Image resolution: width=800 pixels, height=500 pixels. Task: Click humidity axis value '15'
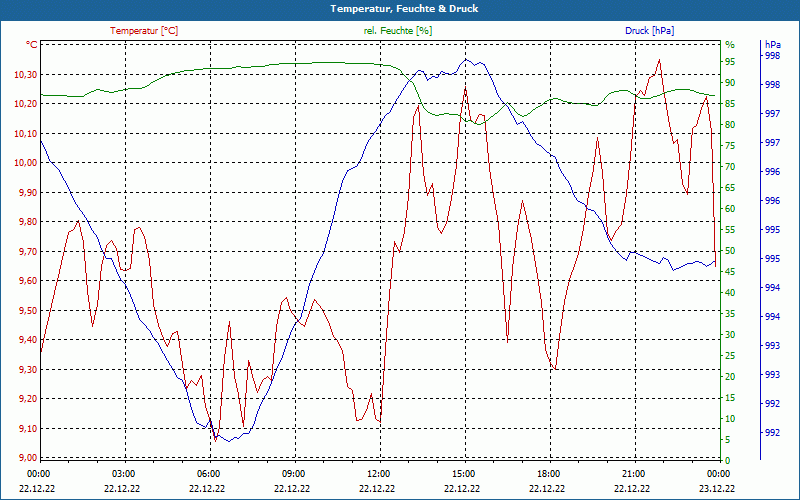[x=730, y=397]
